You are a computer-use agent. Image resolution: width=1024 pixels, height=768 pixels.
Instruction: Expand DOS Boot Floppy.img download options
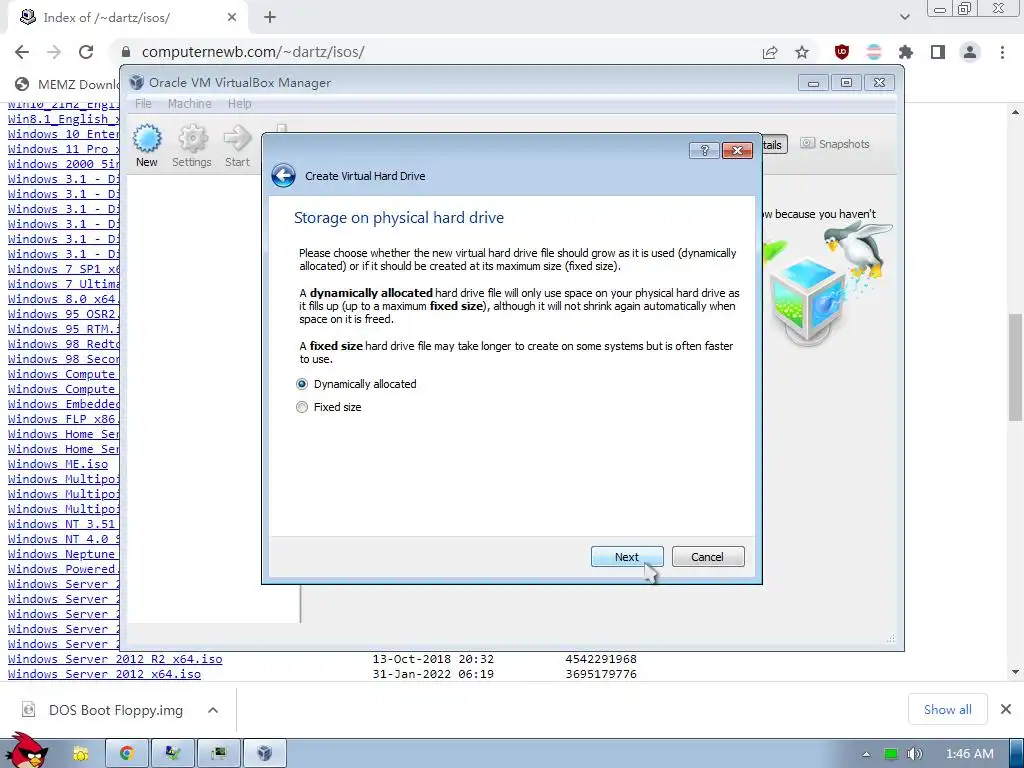(x=213, y=710)
